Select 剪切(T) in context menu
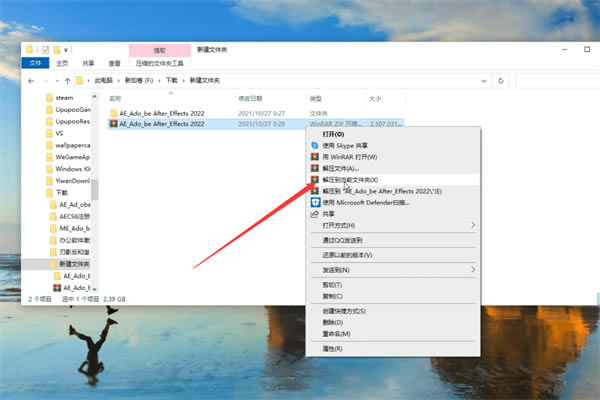Screen dimensions: 600x400 tap(393, 285)
